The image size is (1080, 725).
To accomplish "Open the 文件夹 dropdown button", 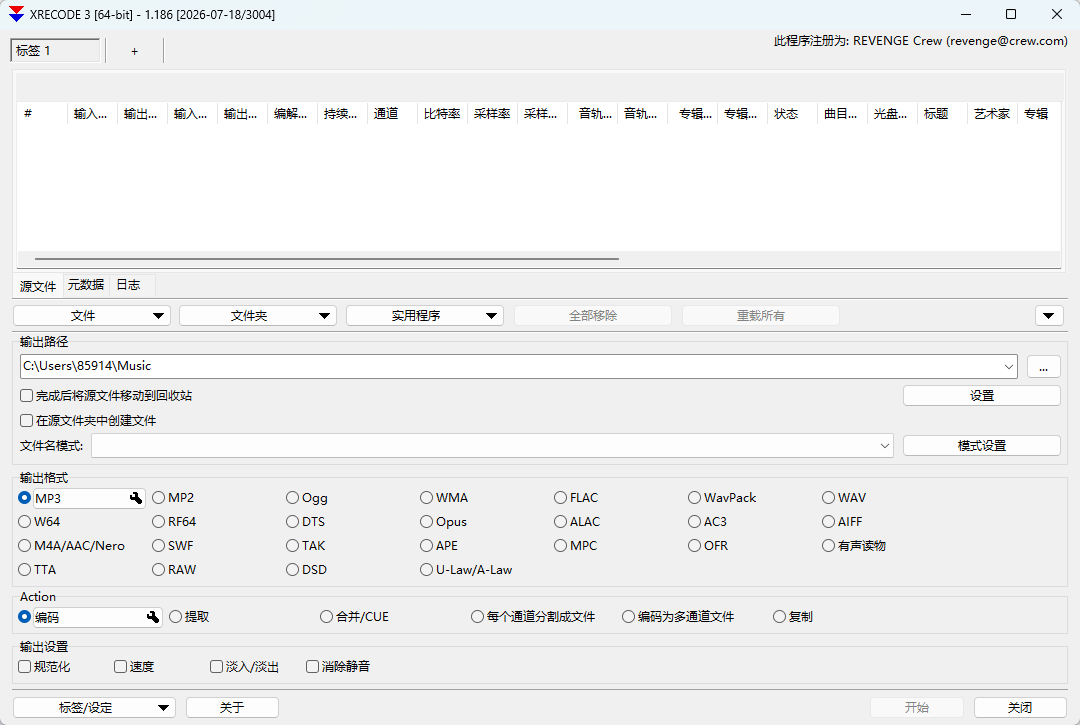I will click(x=258, y=315).
